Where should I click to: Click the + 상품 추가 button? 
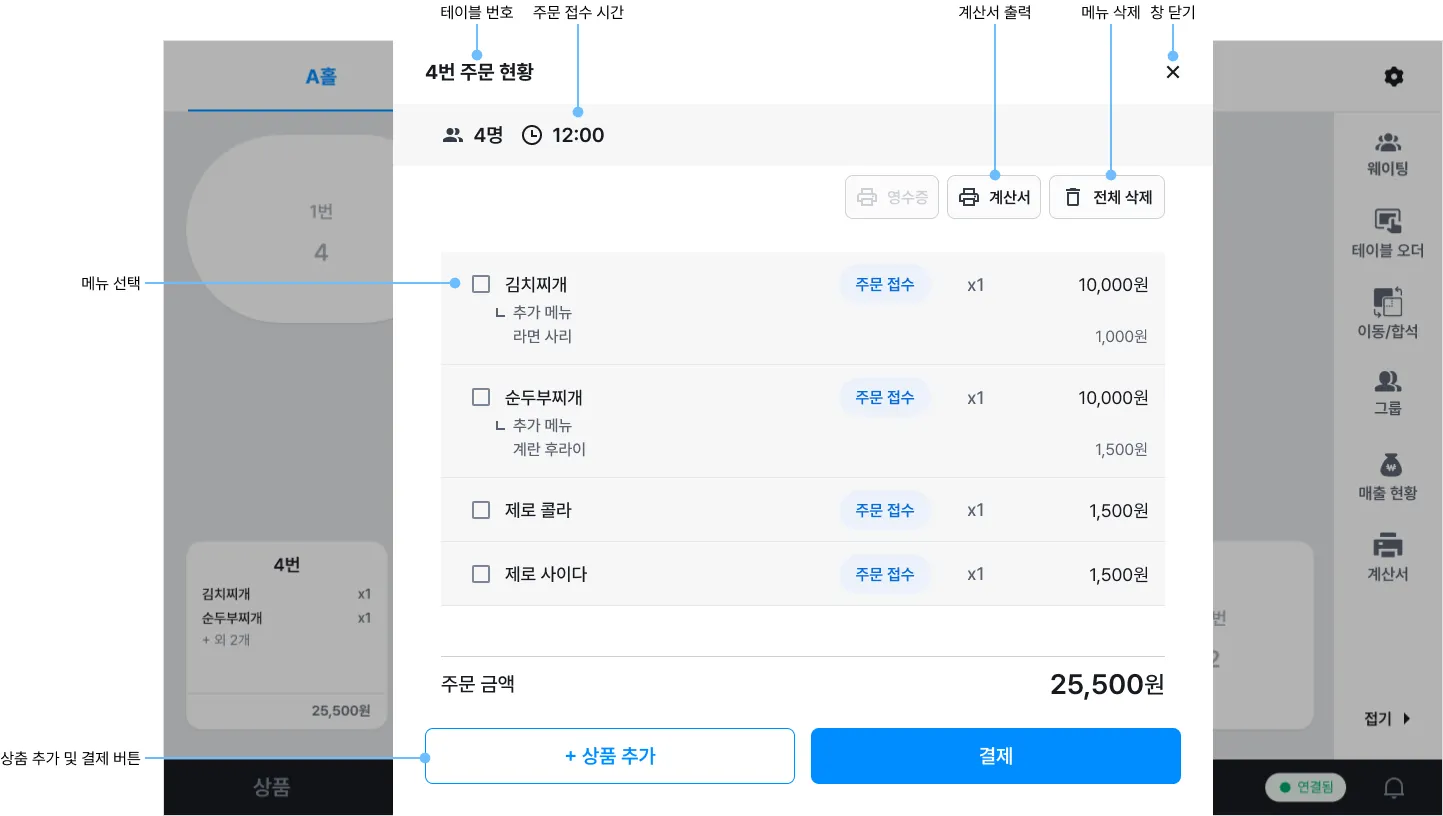point(610,756)
